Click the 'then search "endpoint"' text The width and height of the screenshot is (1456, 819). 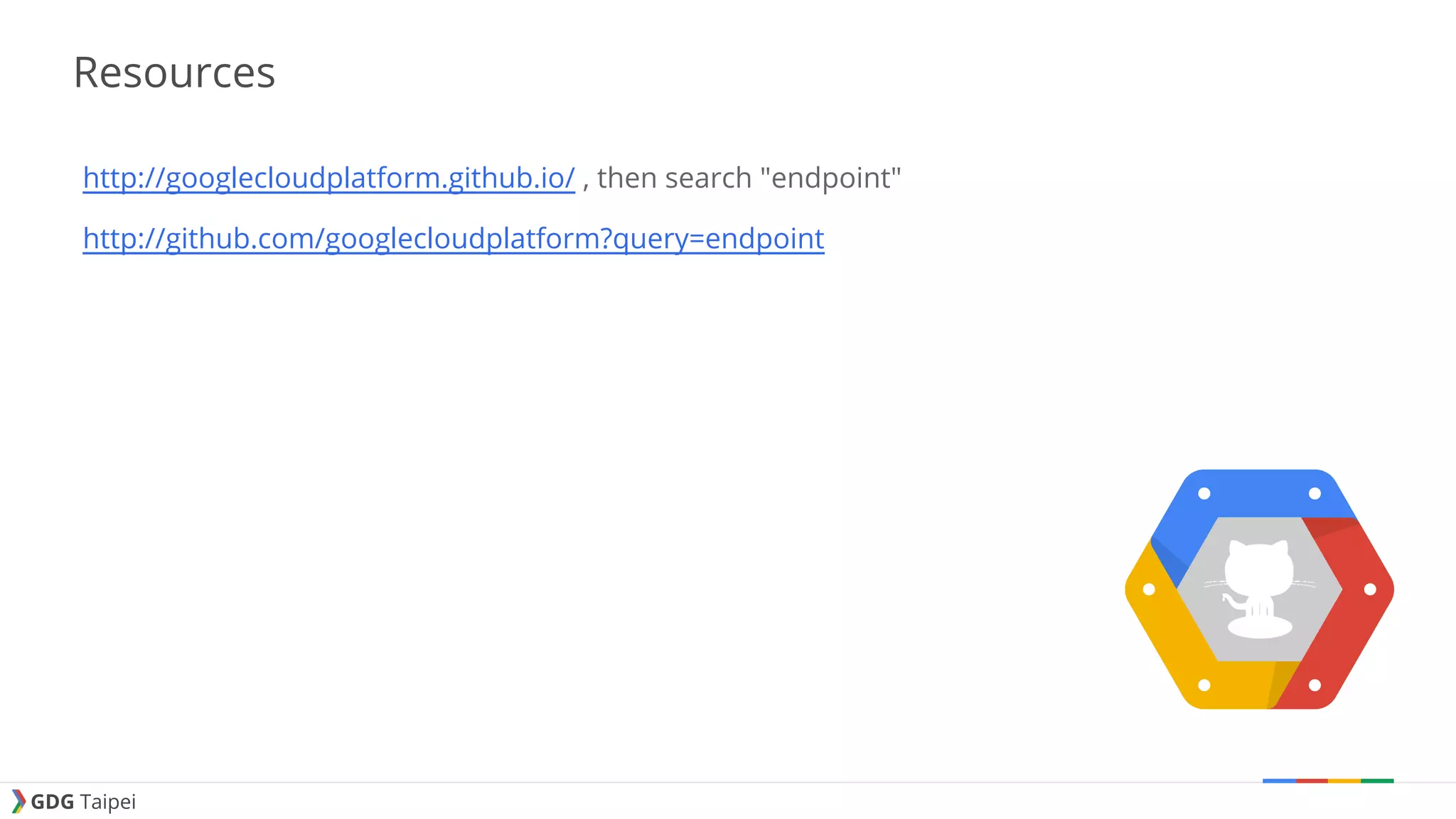tap(749, 178)
